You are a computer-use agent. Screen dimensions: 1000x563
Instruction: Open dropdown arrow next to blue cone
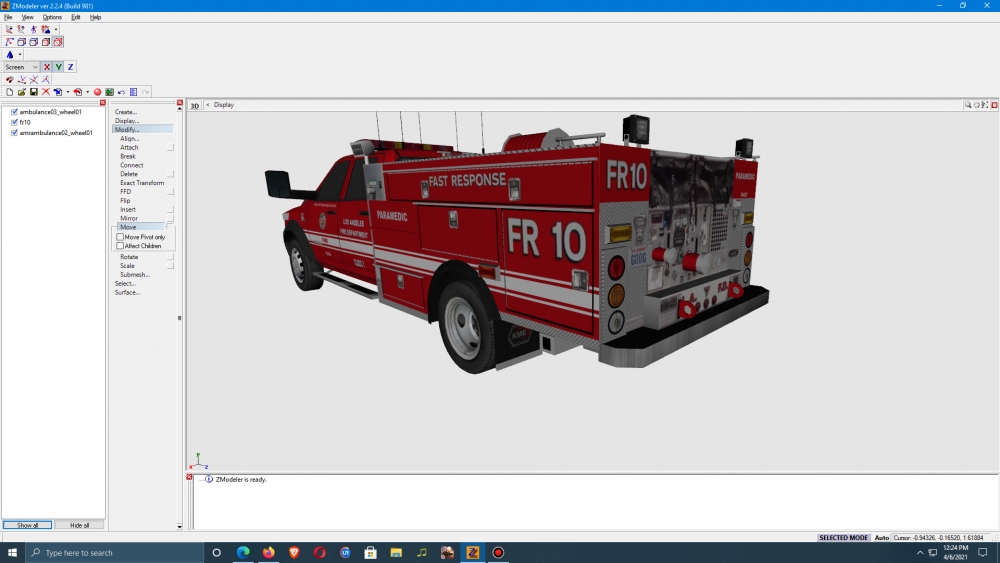(x=20, y=54)
